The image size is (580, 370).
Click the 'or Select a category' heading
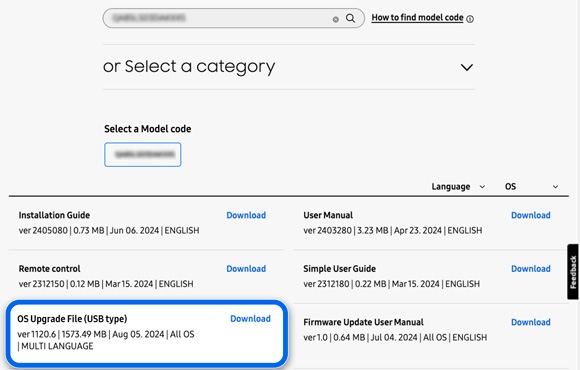coord(189,67)
